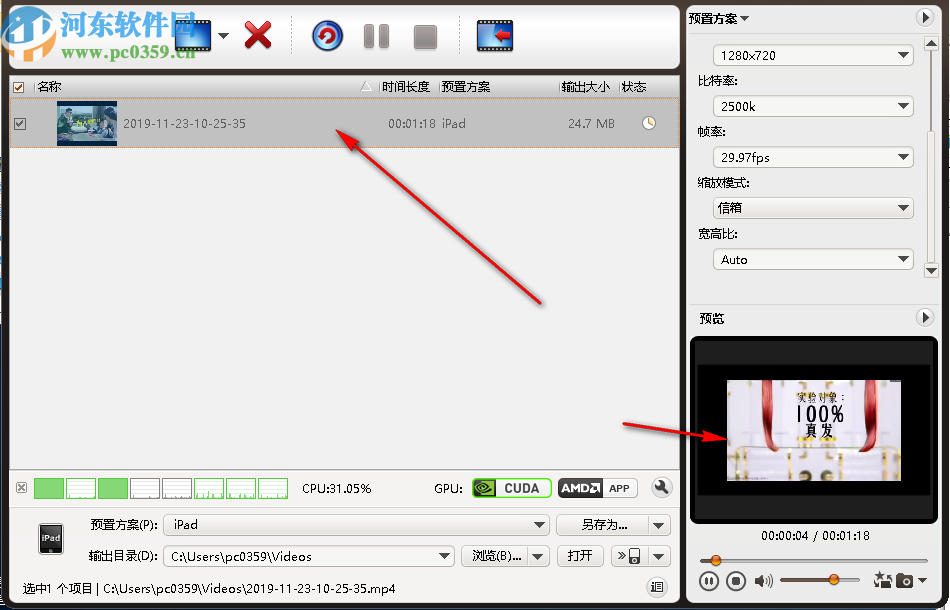Select the NVIDIA CUDA acceleration icon
The height and width of the screenshot is (610, 950).
[511, 488]
